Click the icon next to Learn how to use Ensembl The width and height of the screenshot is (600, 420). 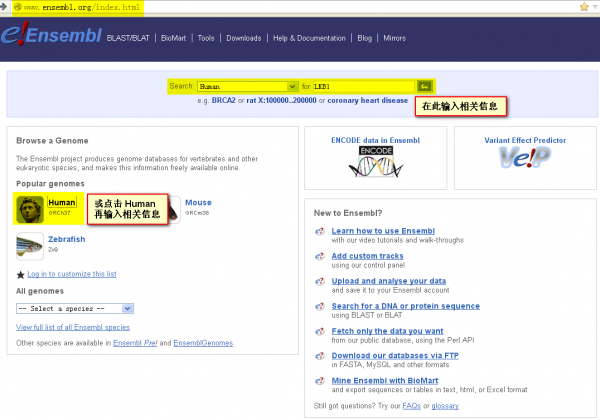[320, 231]
